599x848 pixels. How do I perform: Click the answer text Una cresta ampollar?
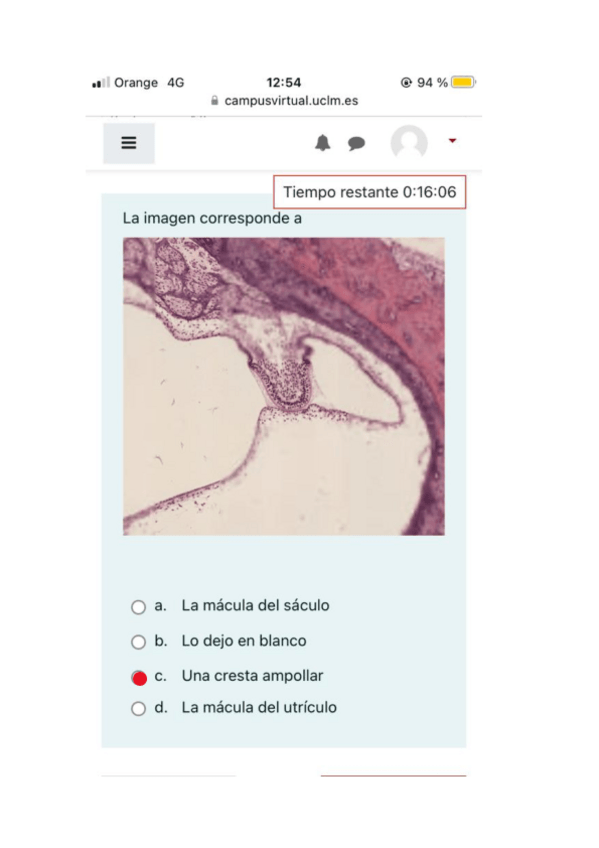tap(252, 676)
